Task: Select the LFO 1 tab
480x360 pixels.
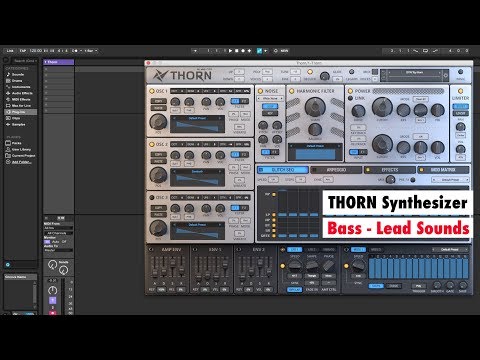Action: [295, 249]
